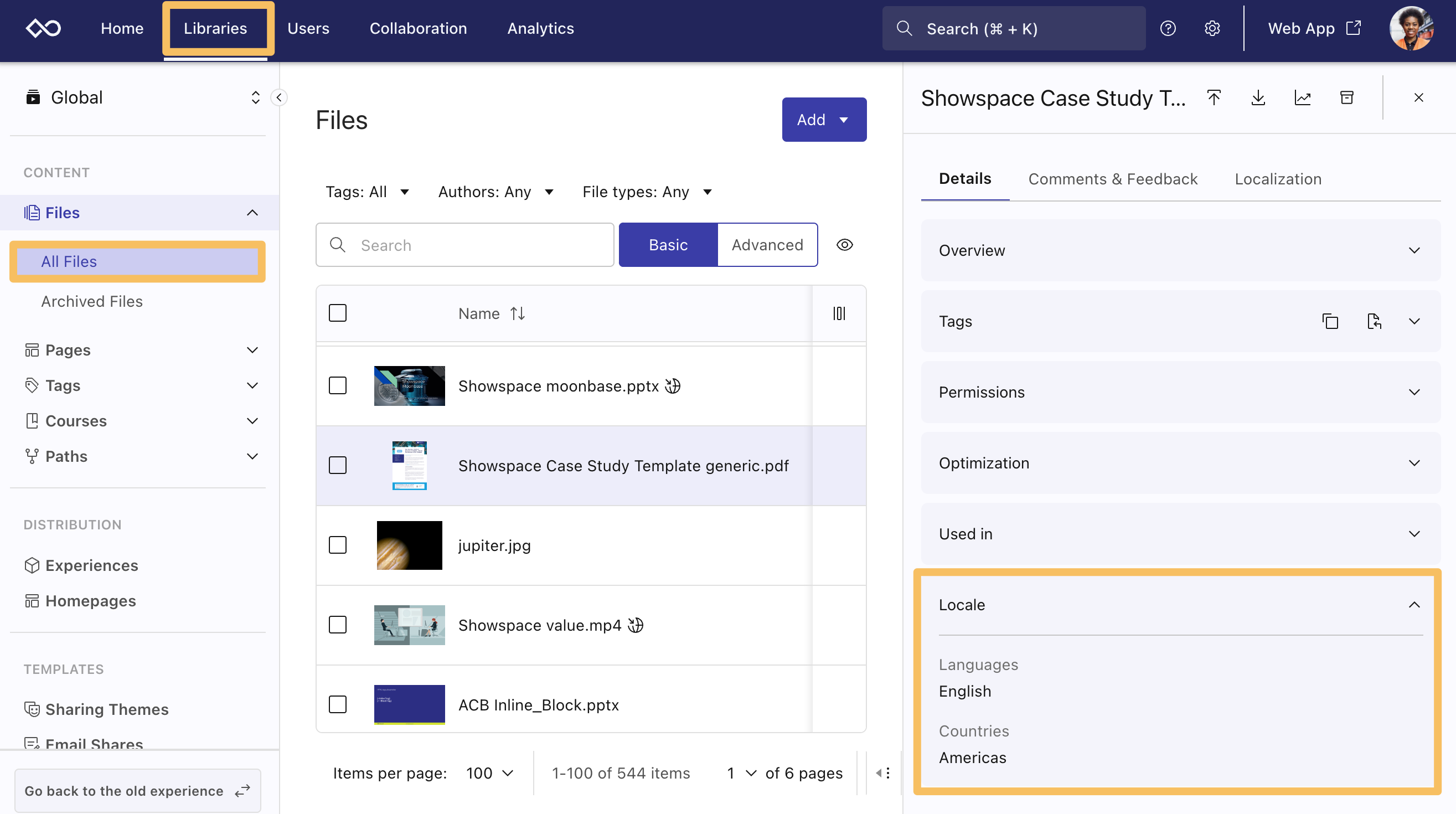1456x814 pixels.
Task: Click the archive icon in details header
Action: coord(1347,97)
